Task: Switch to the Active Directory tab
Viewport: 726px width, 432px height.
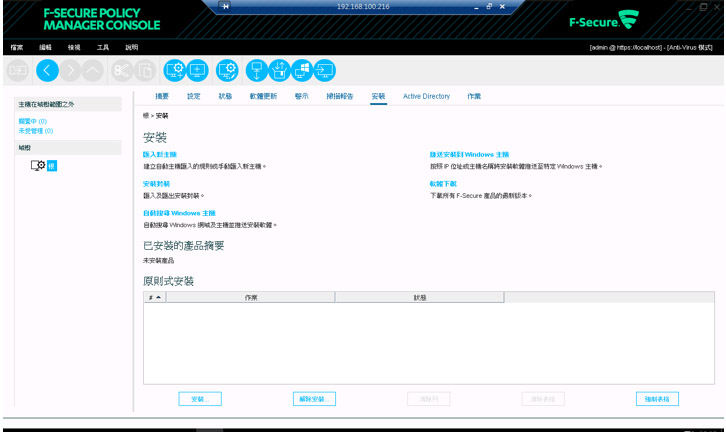Action: [426, 96]
